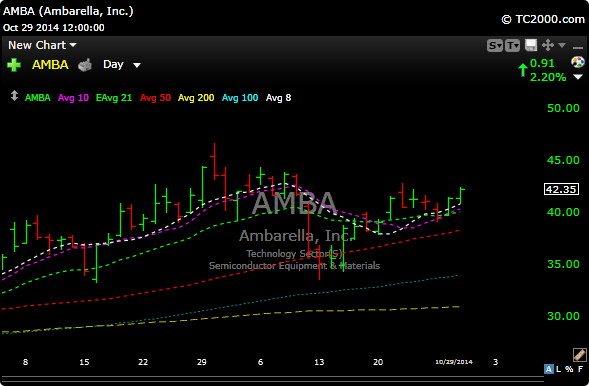Click the 13 date label on time axis
The image size is (589, 386).
coord(319,362)
